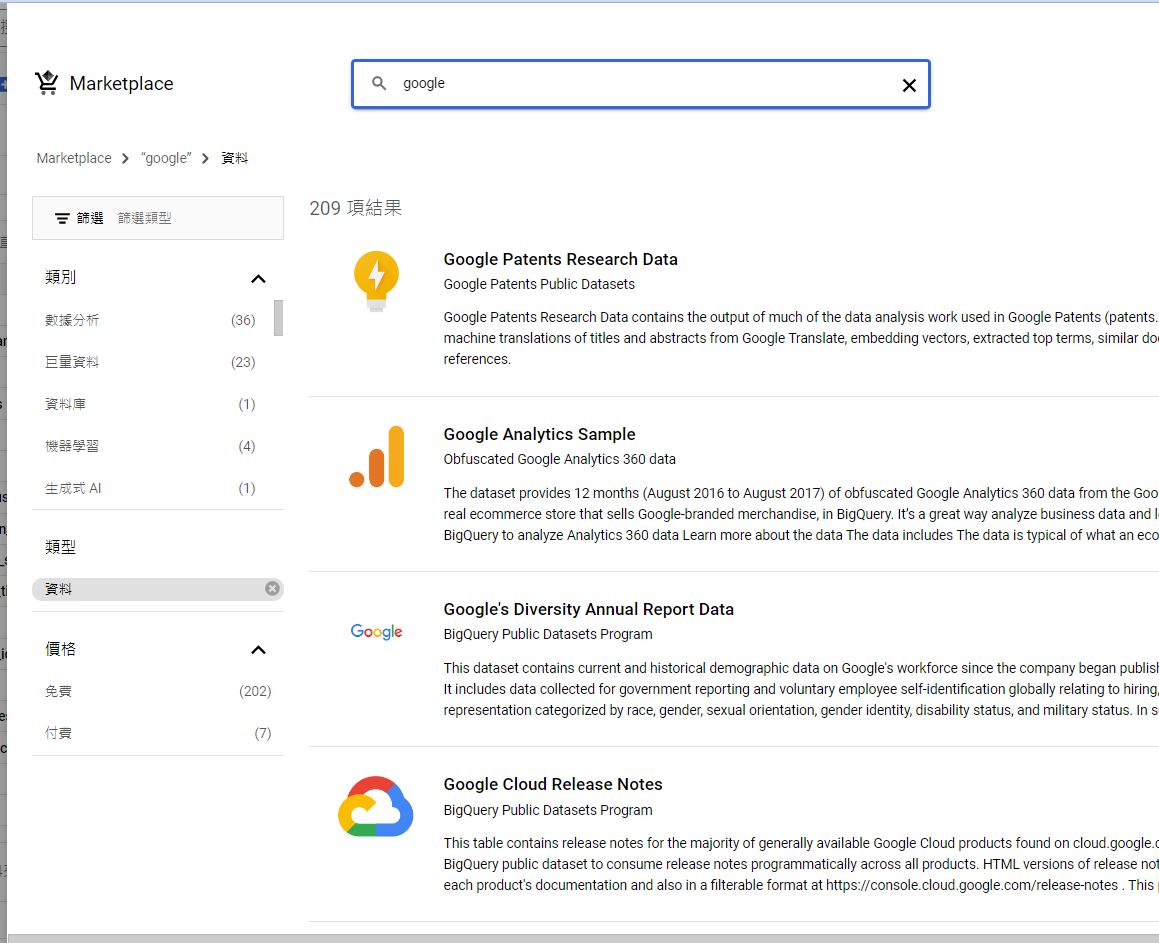This screenshot has height=943, width=1159.
Task: Click the (202) free items count
Action: coord(255,691)
